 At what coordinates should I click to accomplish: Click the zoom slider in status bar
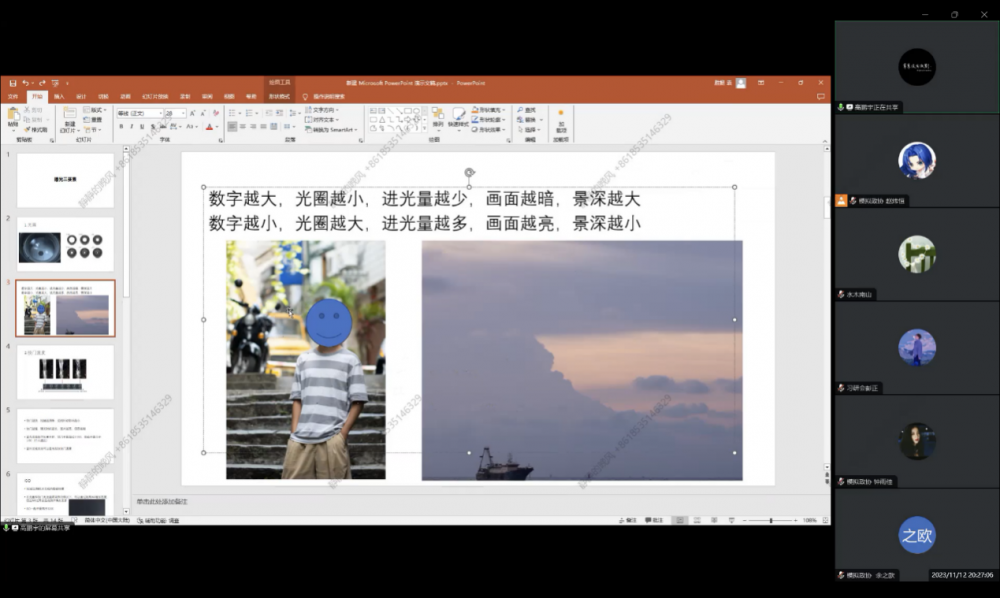point(770,520)
